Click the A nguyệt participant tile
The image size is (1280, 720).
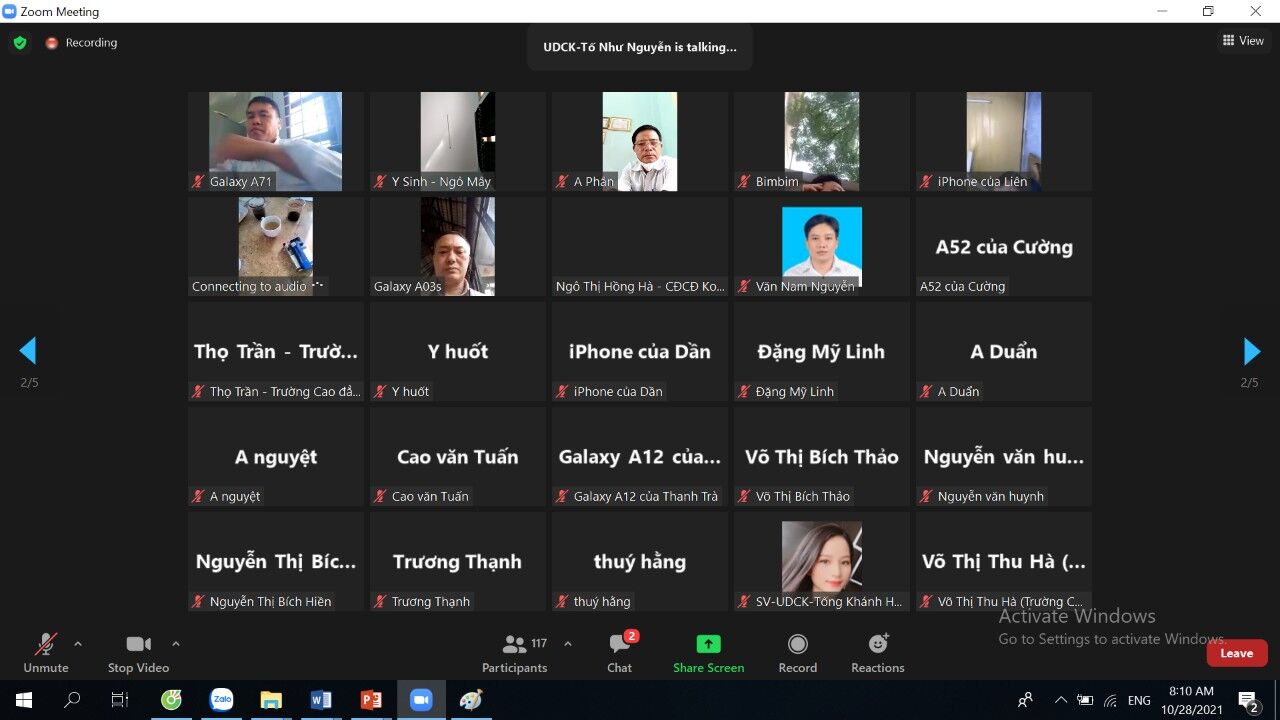276,456
